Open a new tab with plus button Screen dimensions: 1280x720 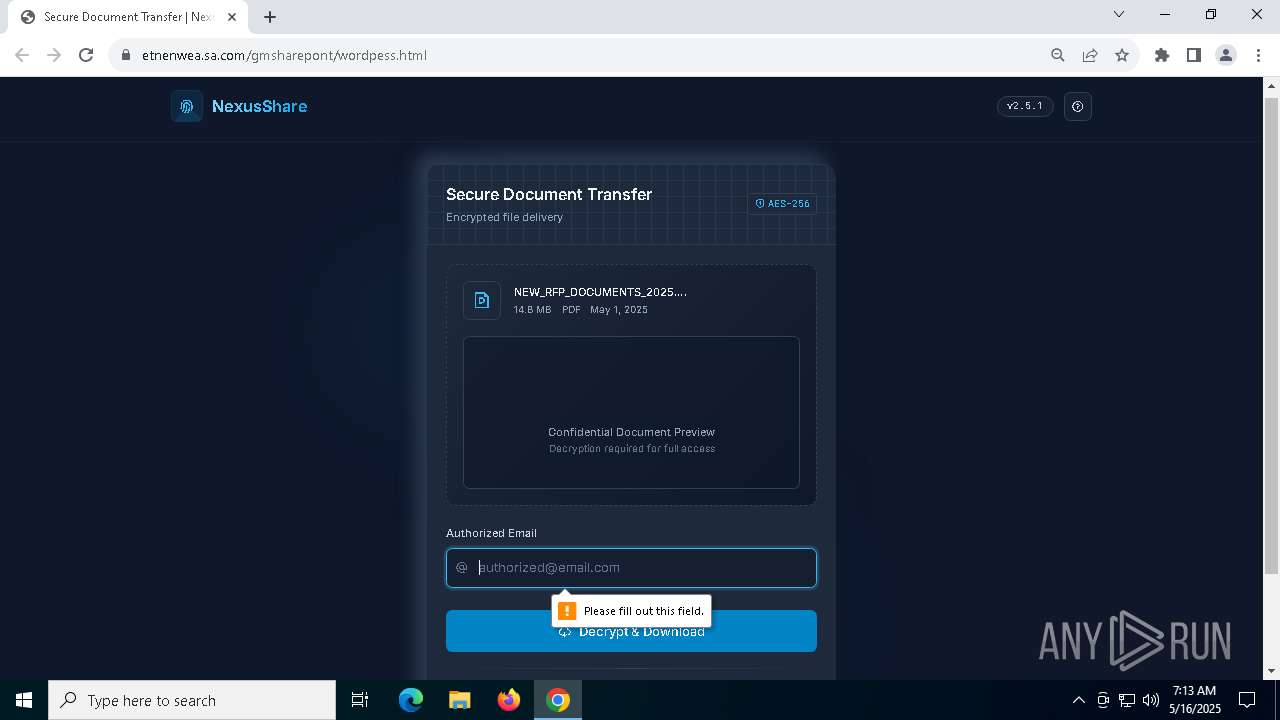270,17
